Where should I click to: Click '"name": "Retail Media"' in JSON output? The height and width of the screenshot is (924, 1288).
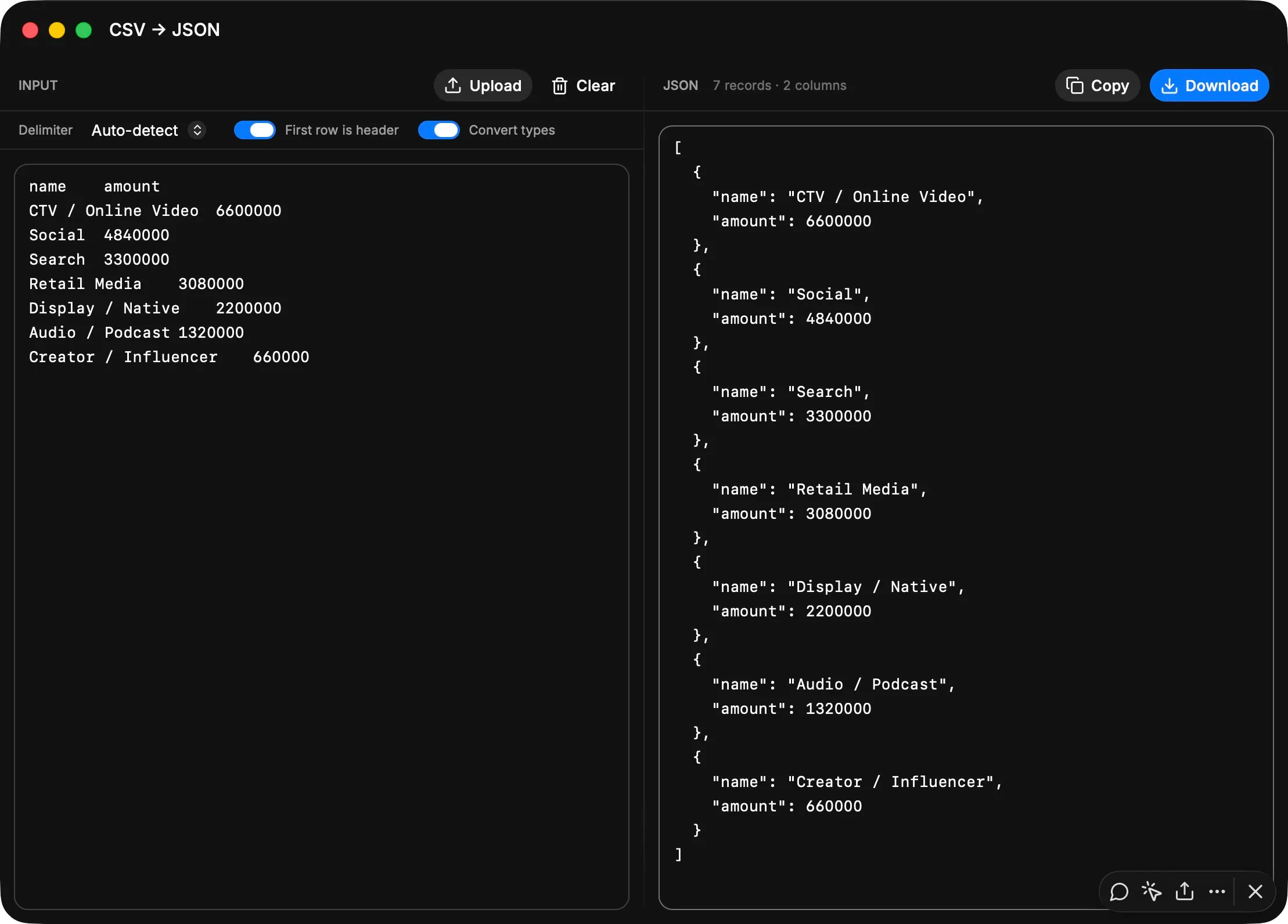tap(819, 489)
